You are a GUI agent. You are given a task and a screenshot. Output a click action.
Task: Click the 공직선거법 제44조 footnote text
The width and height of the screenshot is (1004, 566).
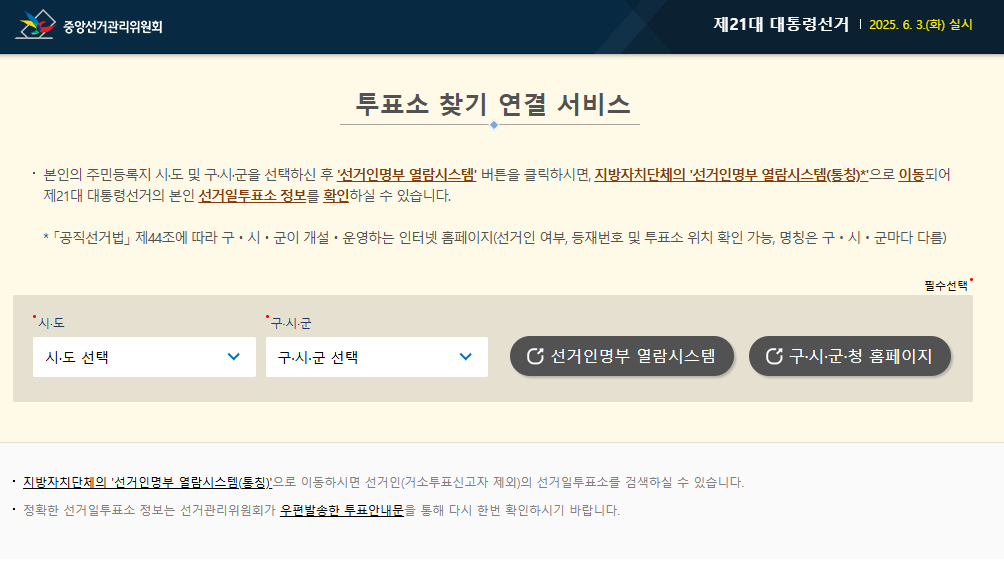495,238
